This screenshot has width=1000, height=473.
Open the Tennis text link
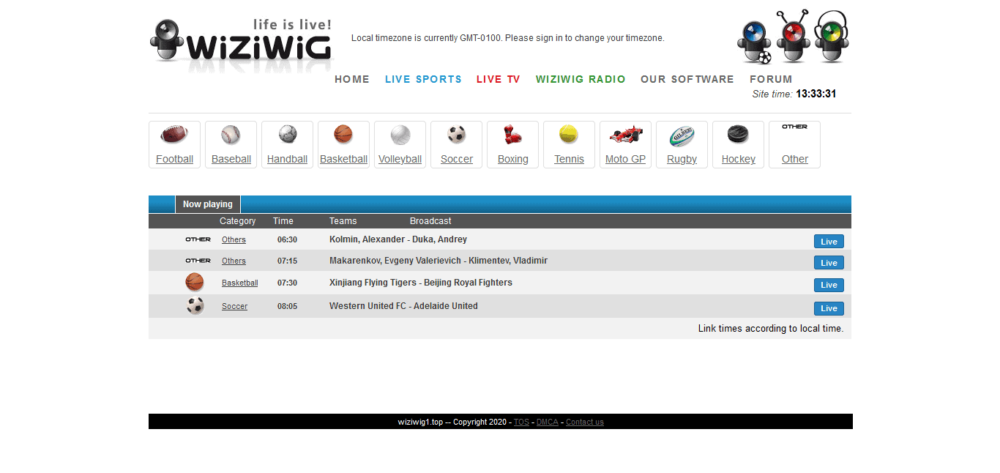click(569, 159)
